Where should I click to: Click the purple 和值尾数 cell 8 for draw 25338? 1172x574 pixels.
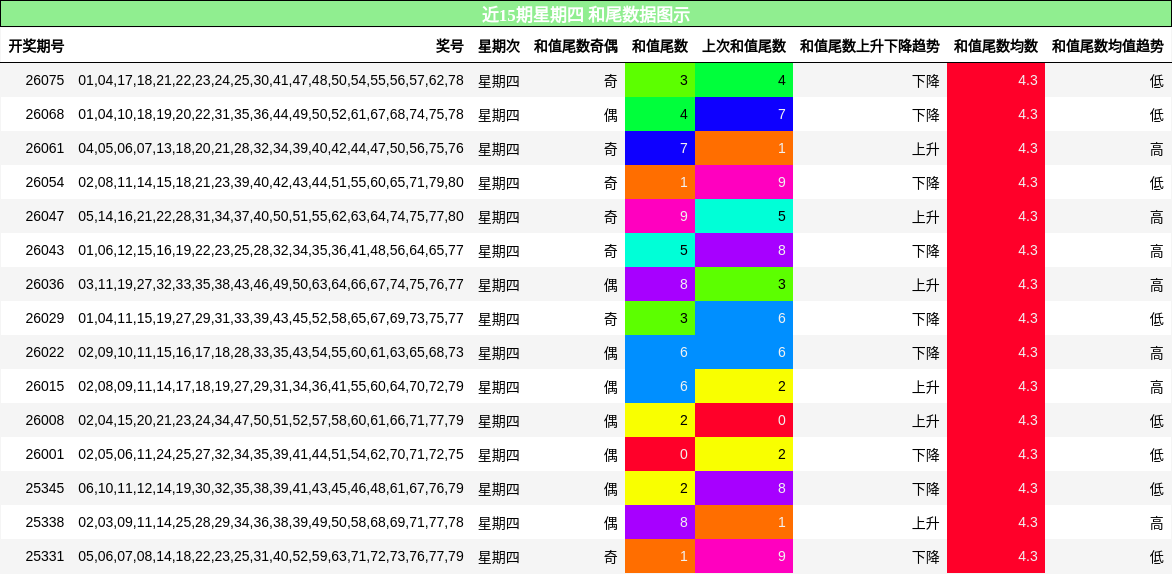pos(660,522)
